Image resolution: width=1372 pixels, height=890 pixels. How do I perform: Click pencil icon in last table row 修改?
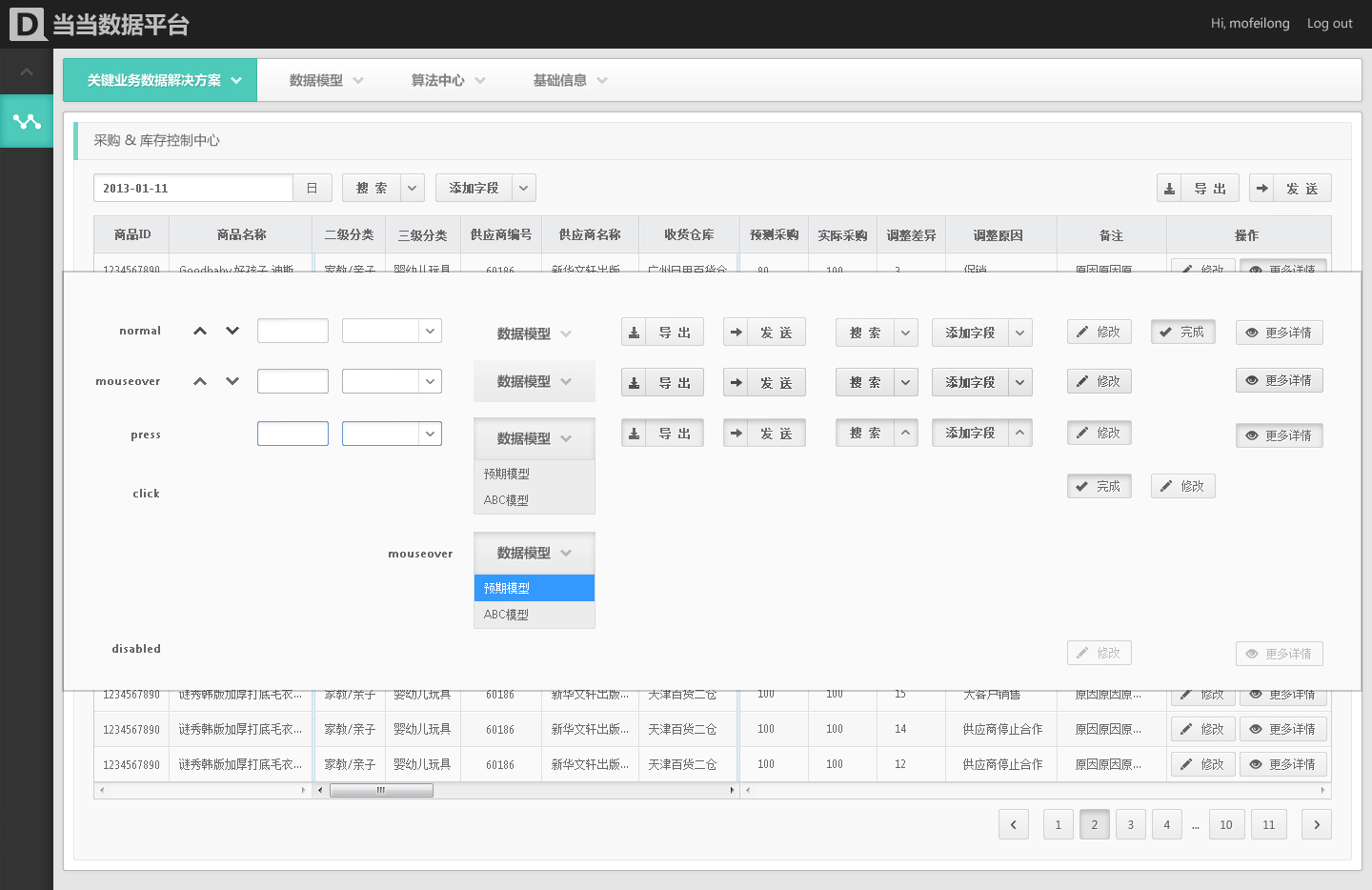(1186, 764)
